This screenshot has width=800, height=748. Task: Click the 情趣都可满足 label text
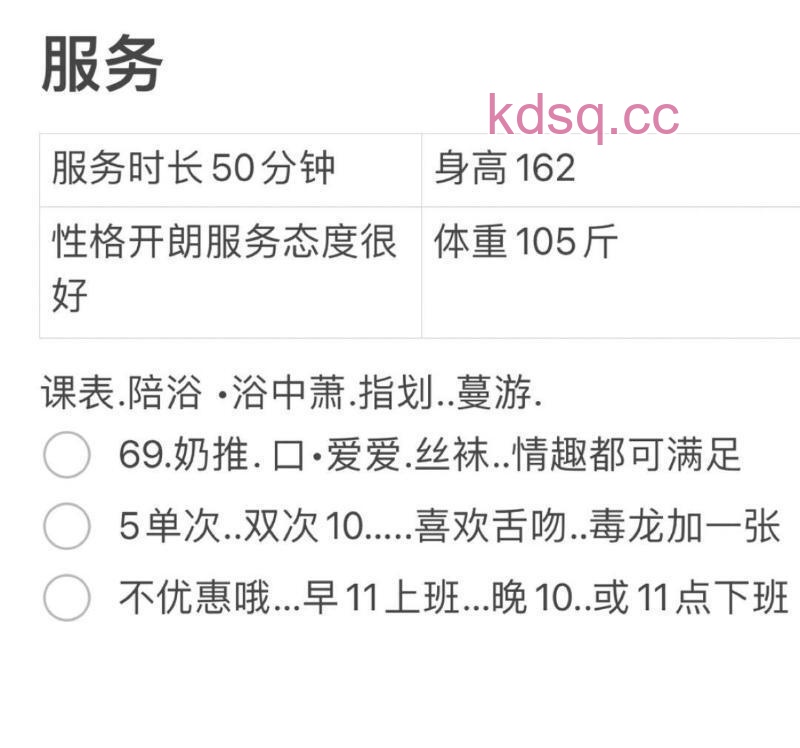pos(627,454)
